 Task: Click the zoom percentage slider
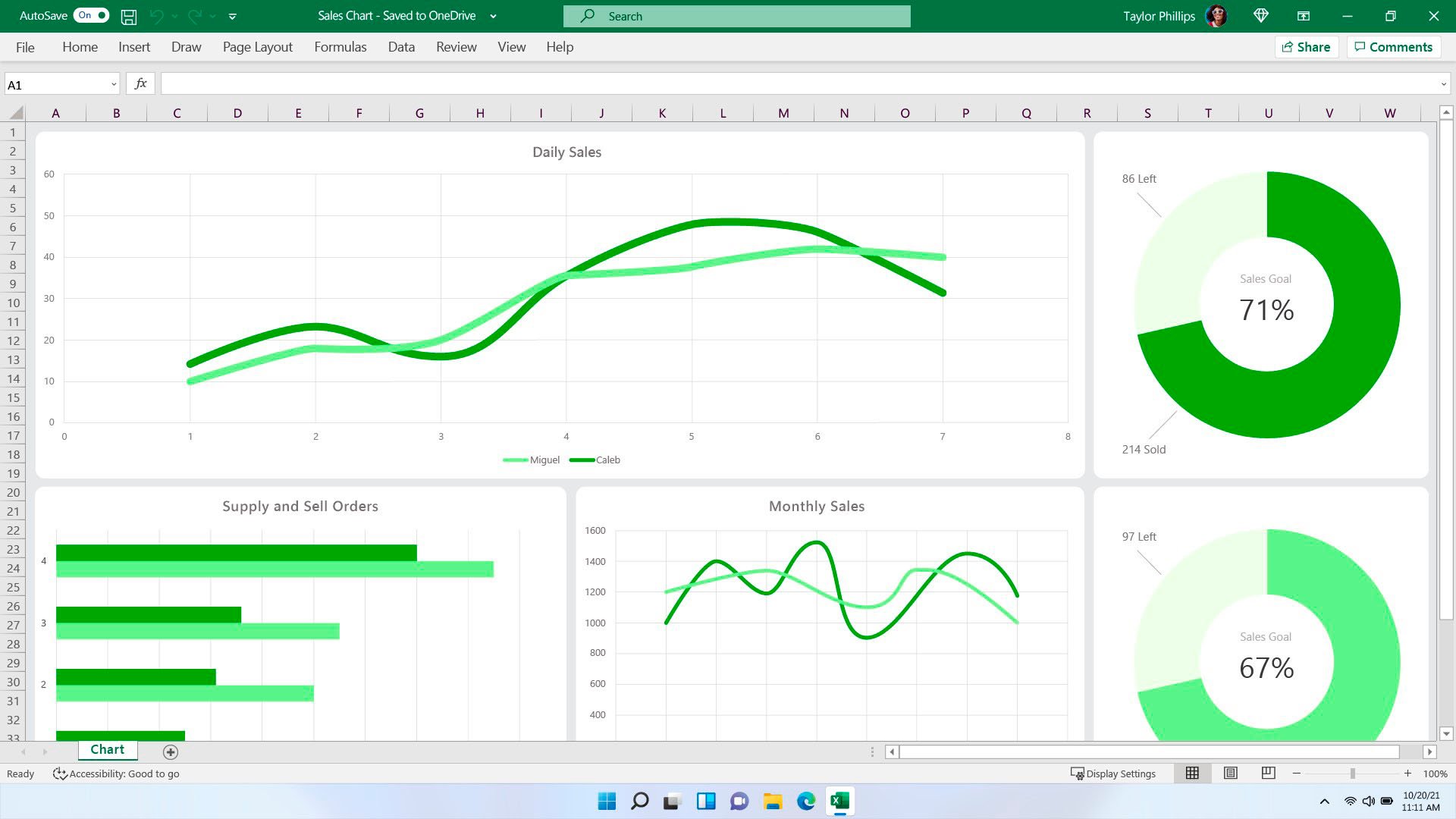(1351, 773)
